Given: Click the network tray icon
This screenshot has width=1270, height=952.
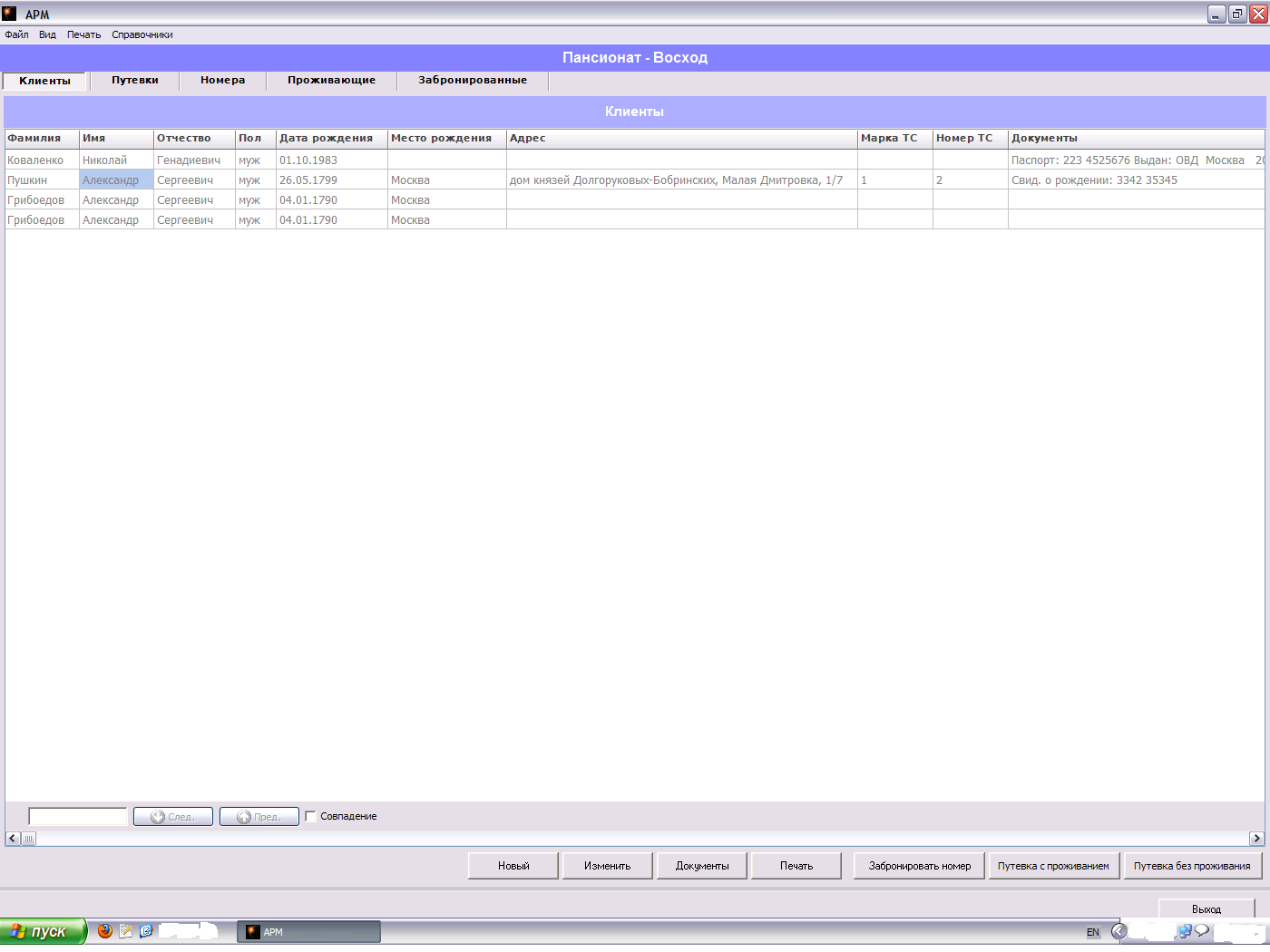Looking at the screenshot, I should coord(1184,931).
